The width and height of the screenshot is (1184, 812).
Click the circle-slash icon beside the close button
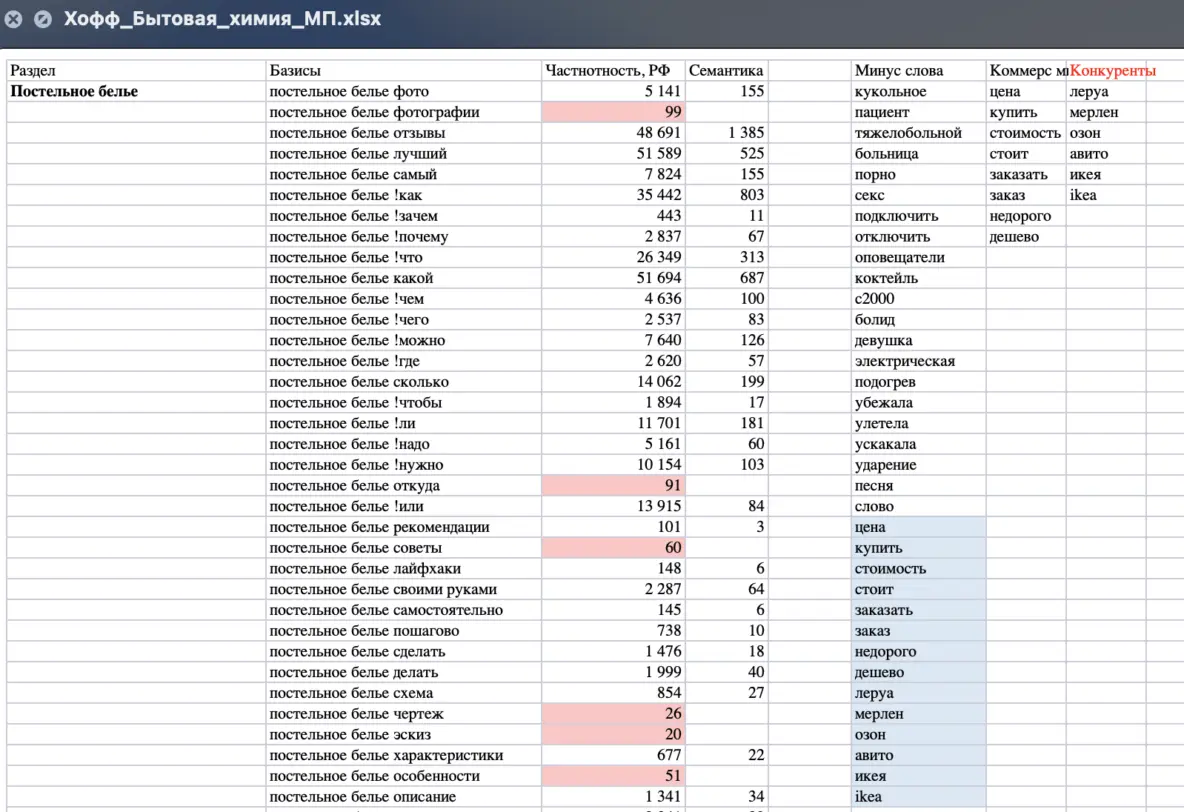42,19
